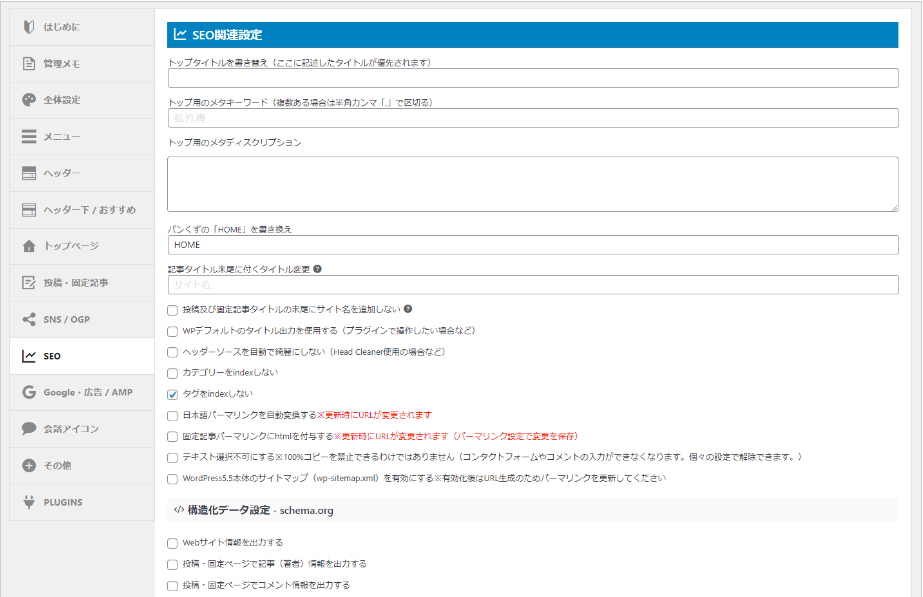Uncheck タグをindexしない
Screen dimensions: 923x597
[x=172, y=394]
